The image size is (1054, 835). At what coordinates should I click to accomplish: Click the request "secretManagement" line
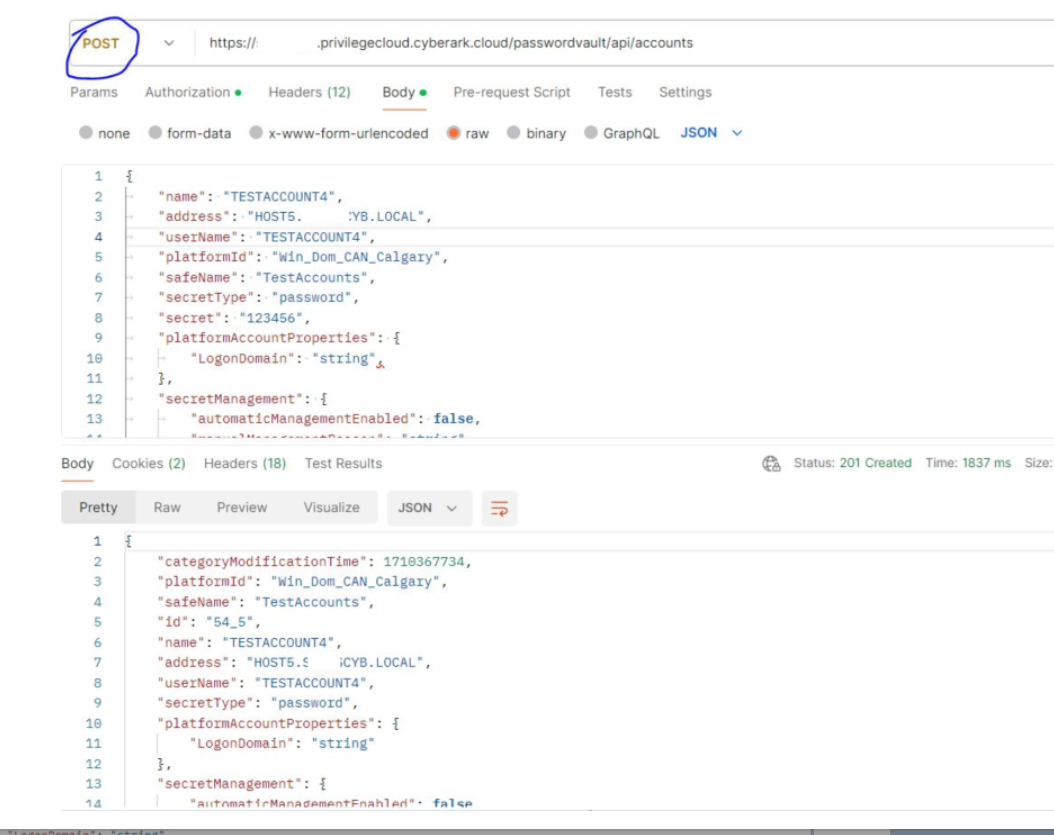(x=242, y=399)
